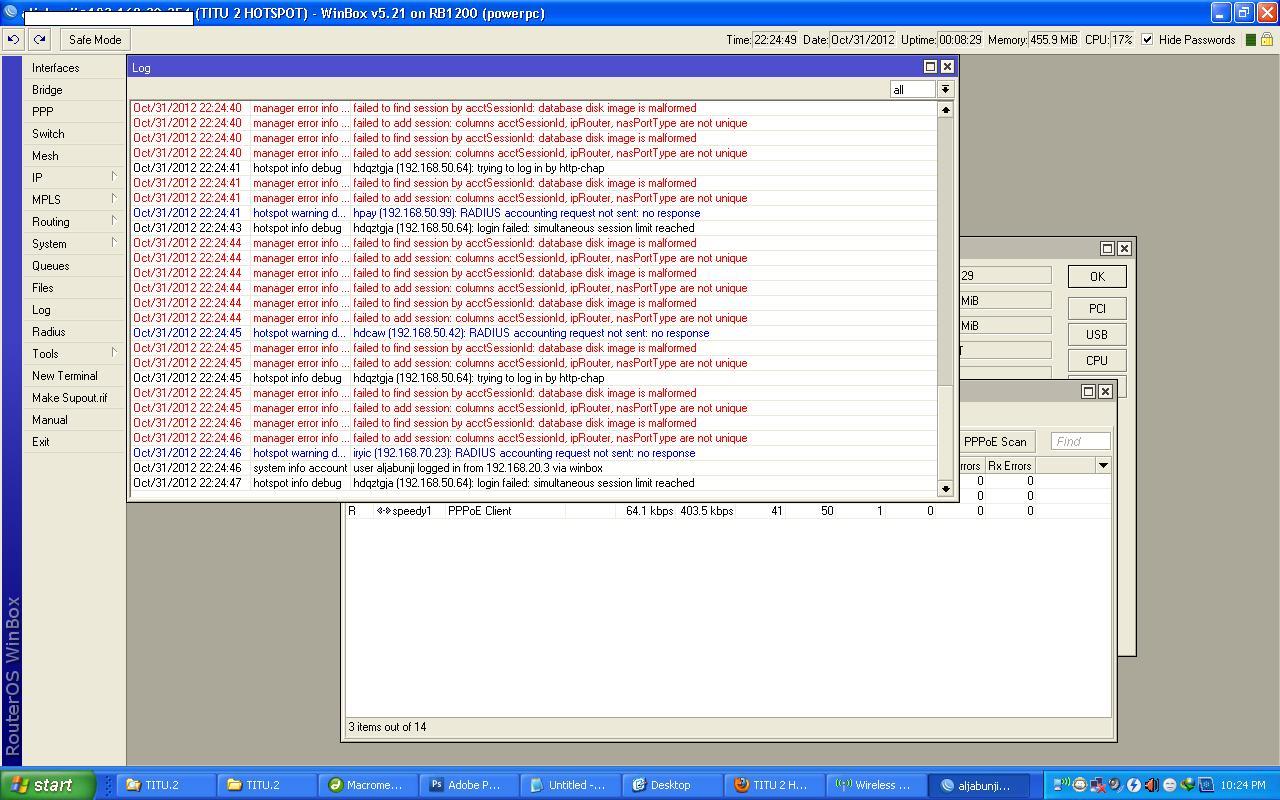1280x800 pixels.
Task: Expand the IP submenu arrow
Action: tap(114, 177)
